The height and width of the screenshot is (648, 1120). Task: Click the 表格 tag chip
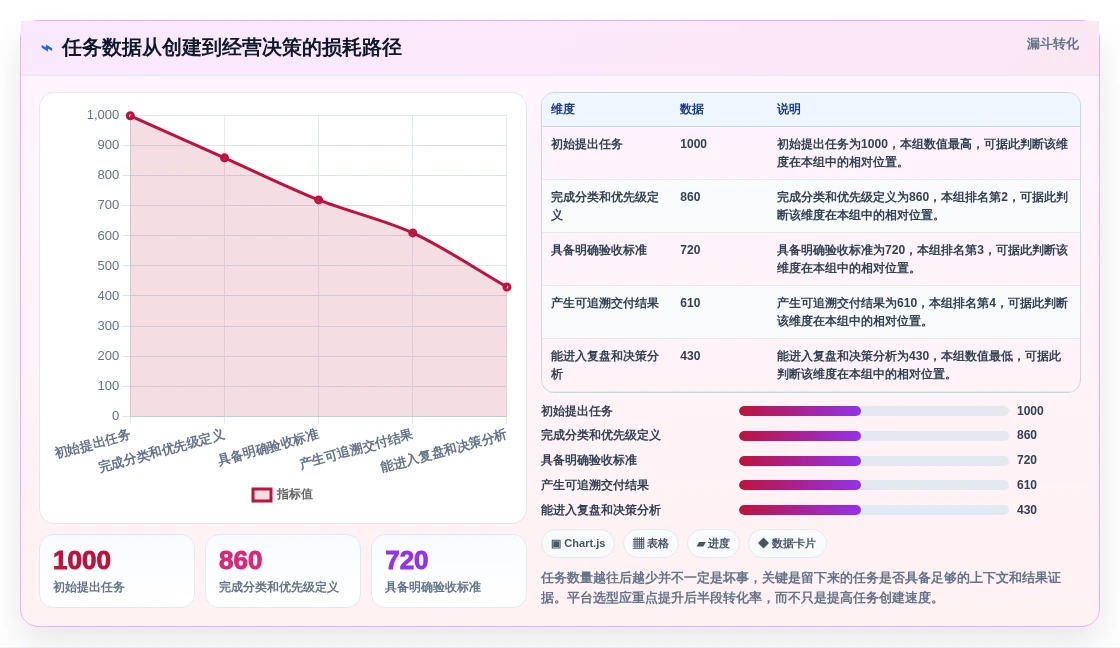tap(651, 544)
